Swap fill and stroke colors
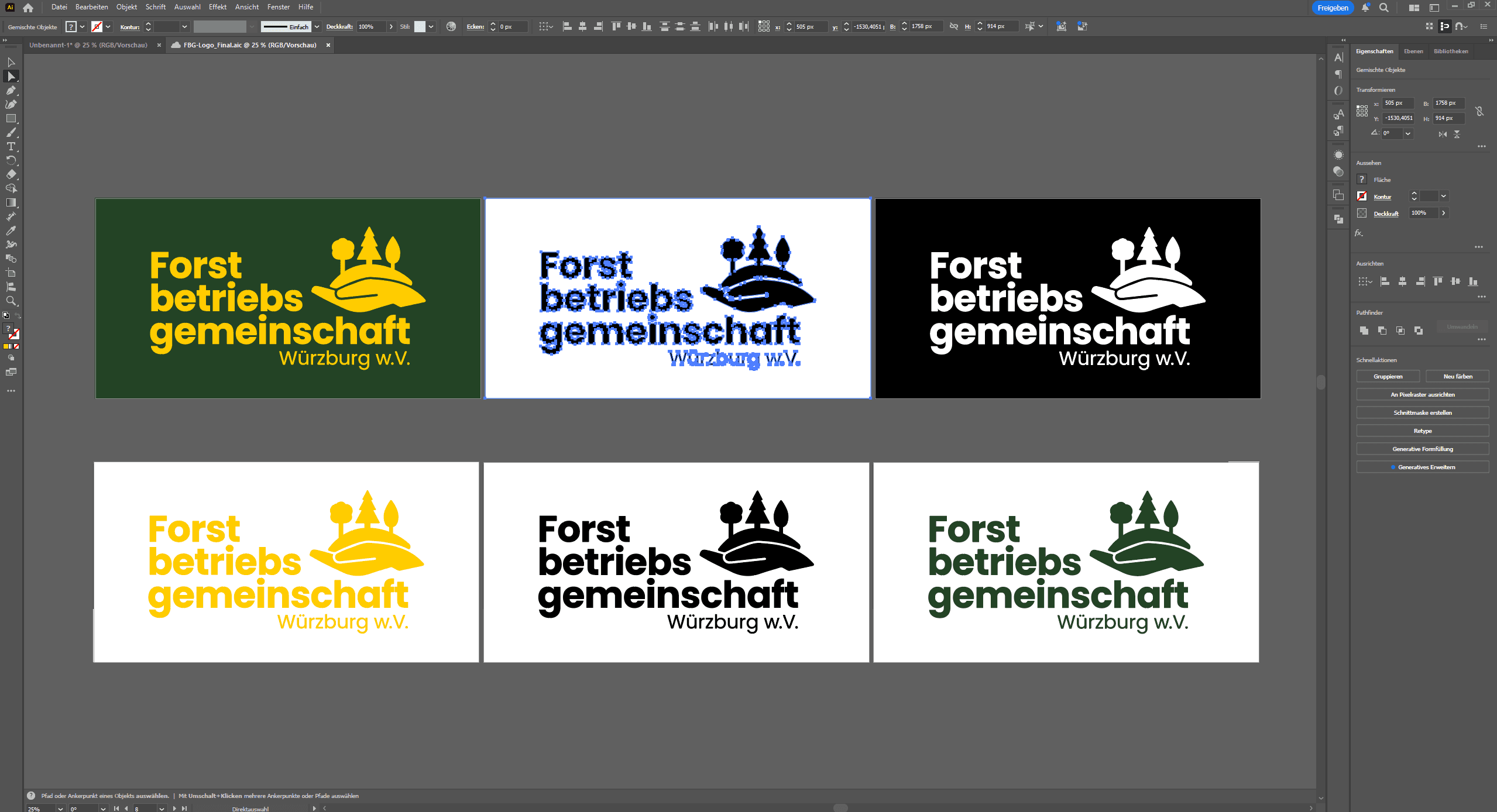This screenshot has width=1497, height=812. [x=18, y=316]
